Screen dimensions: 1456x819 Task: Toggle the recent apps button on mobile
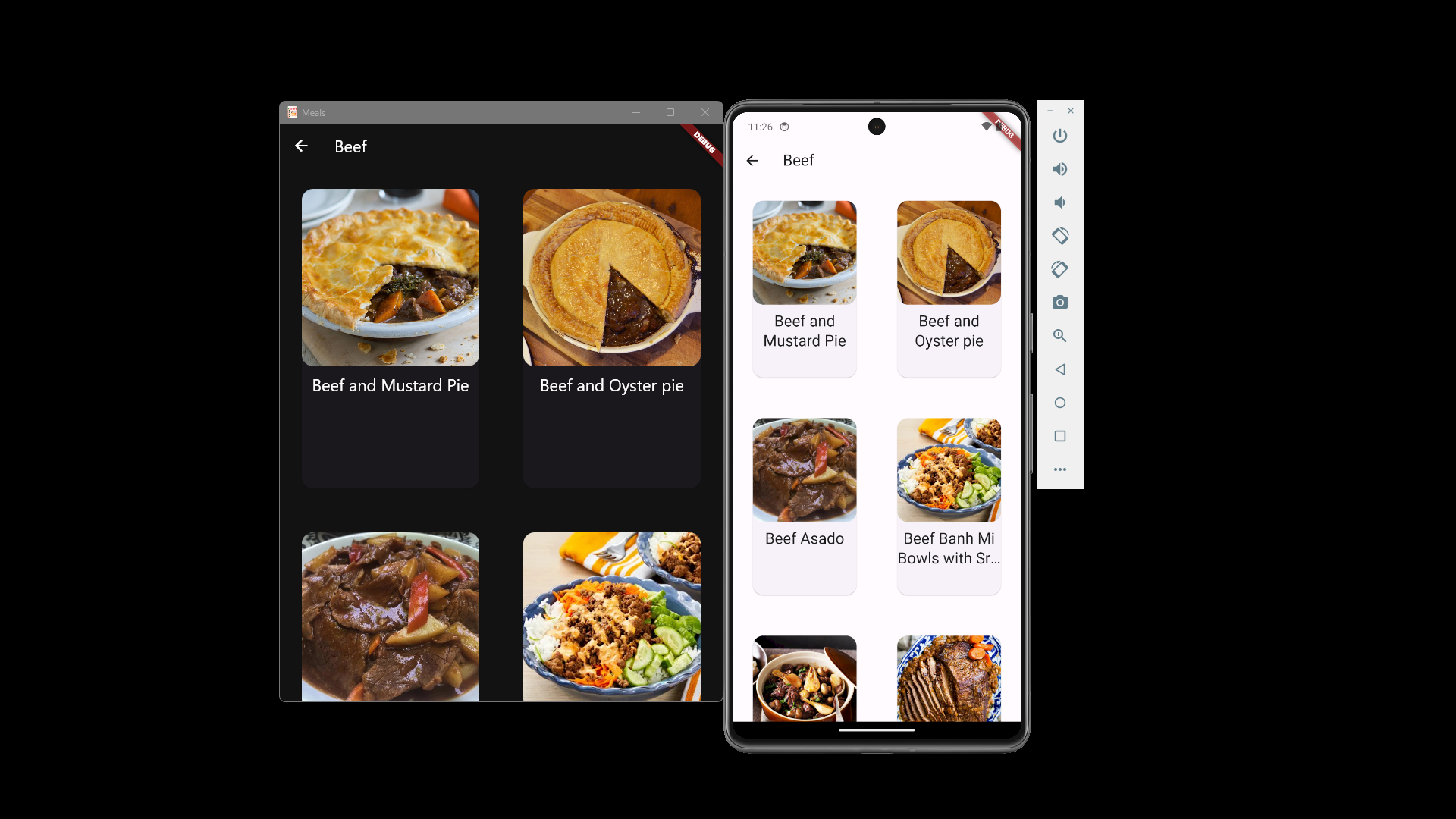click(1060, 435)
